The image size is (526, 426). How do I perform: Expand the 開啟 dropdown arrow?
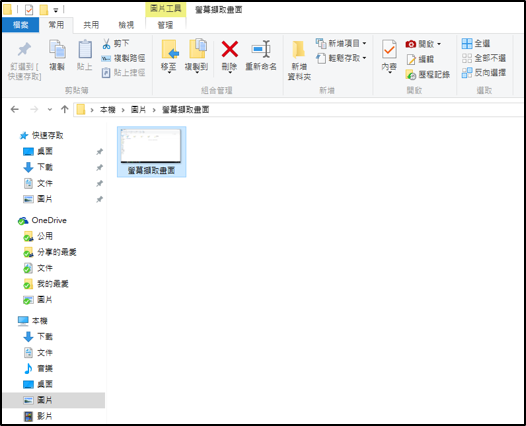point(439,44)
